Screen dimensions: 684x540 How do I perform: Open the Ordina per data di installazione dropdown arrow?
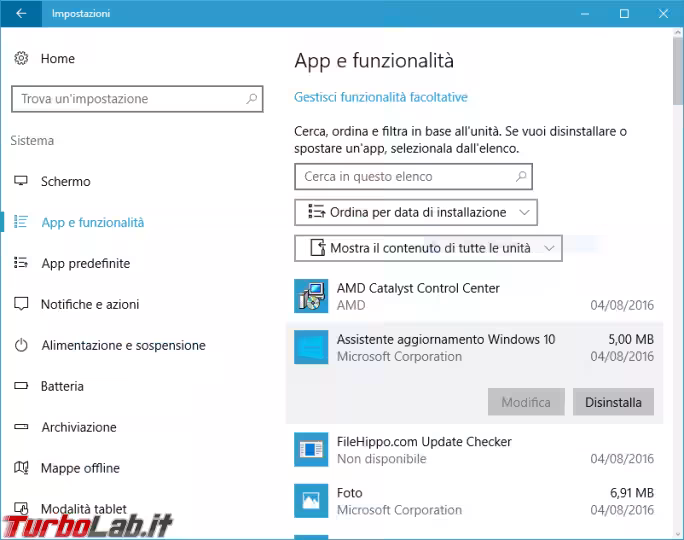(524, 212)
